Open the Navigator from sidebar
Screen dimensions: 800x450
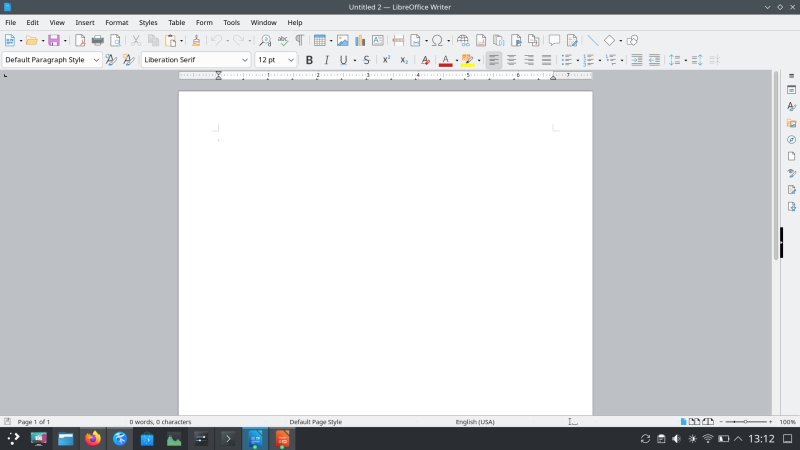coord(791,140)
